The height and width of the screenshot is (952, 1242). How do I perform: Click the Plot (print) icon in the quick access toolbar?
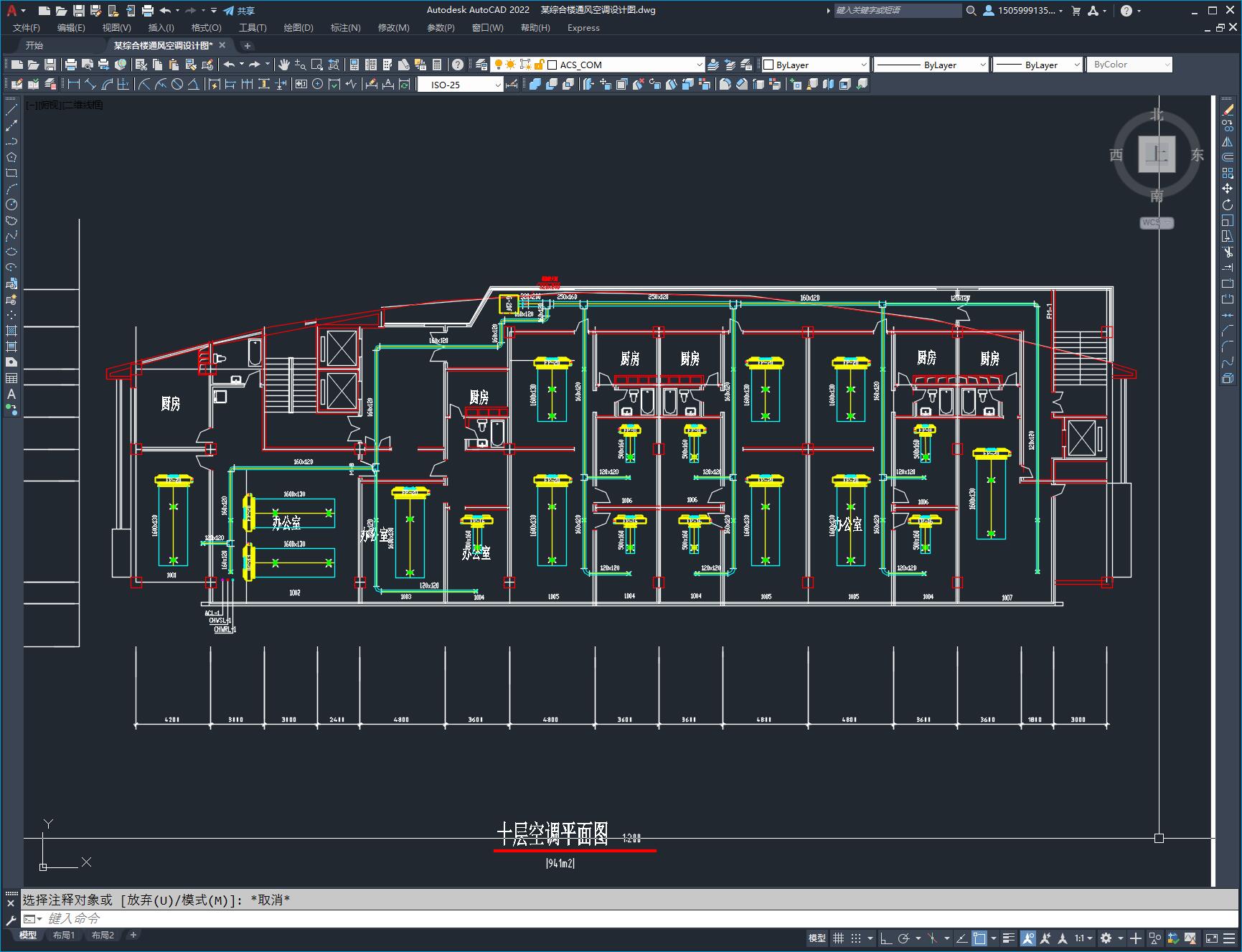[148, 11]
